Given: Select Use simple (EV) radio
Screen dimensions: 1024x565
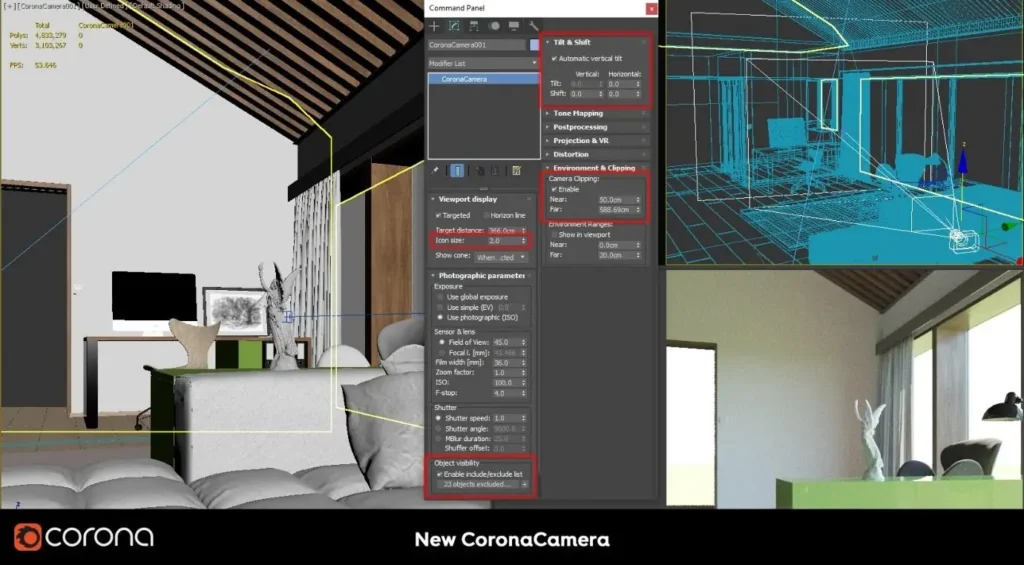Looking at the screenshot, I should click(x=441, y=307).
